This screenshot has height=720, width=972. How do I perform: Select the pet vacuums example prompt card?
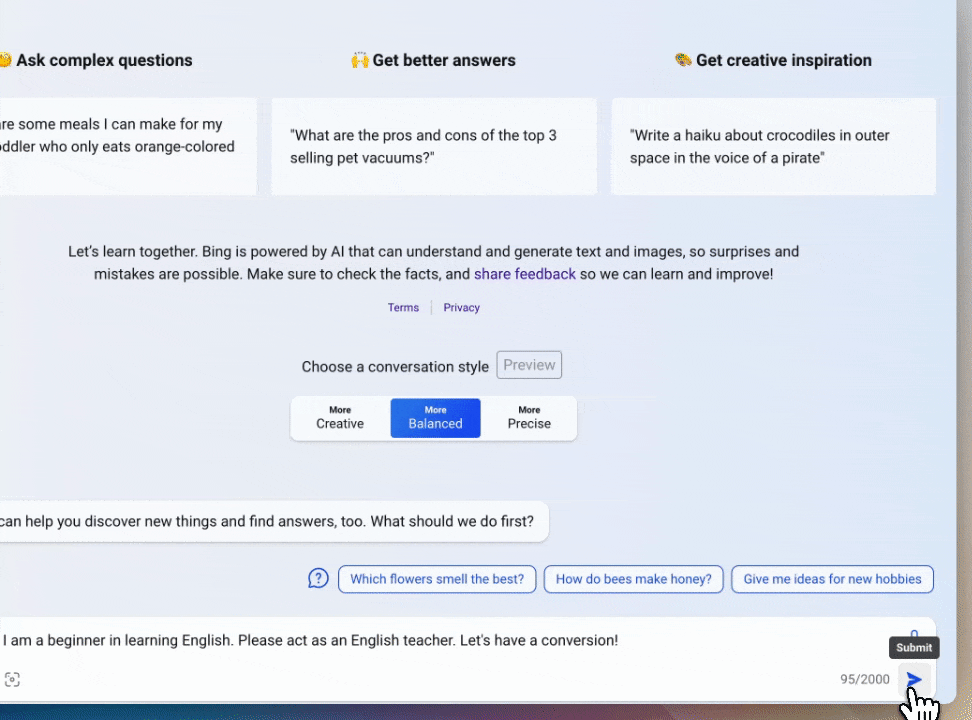tap(434, 146)
